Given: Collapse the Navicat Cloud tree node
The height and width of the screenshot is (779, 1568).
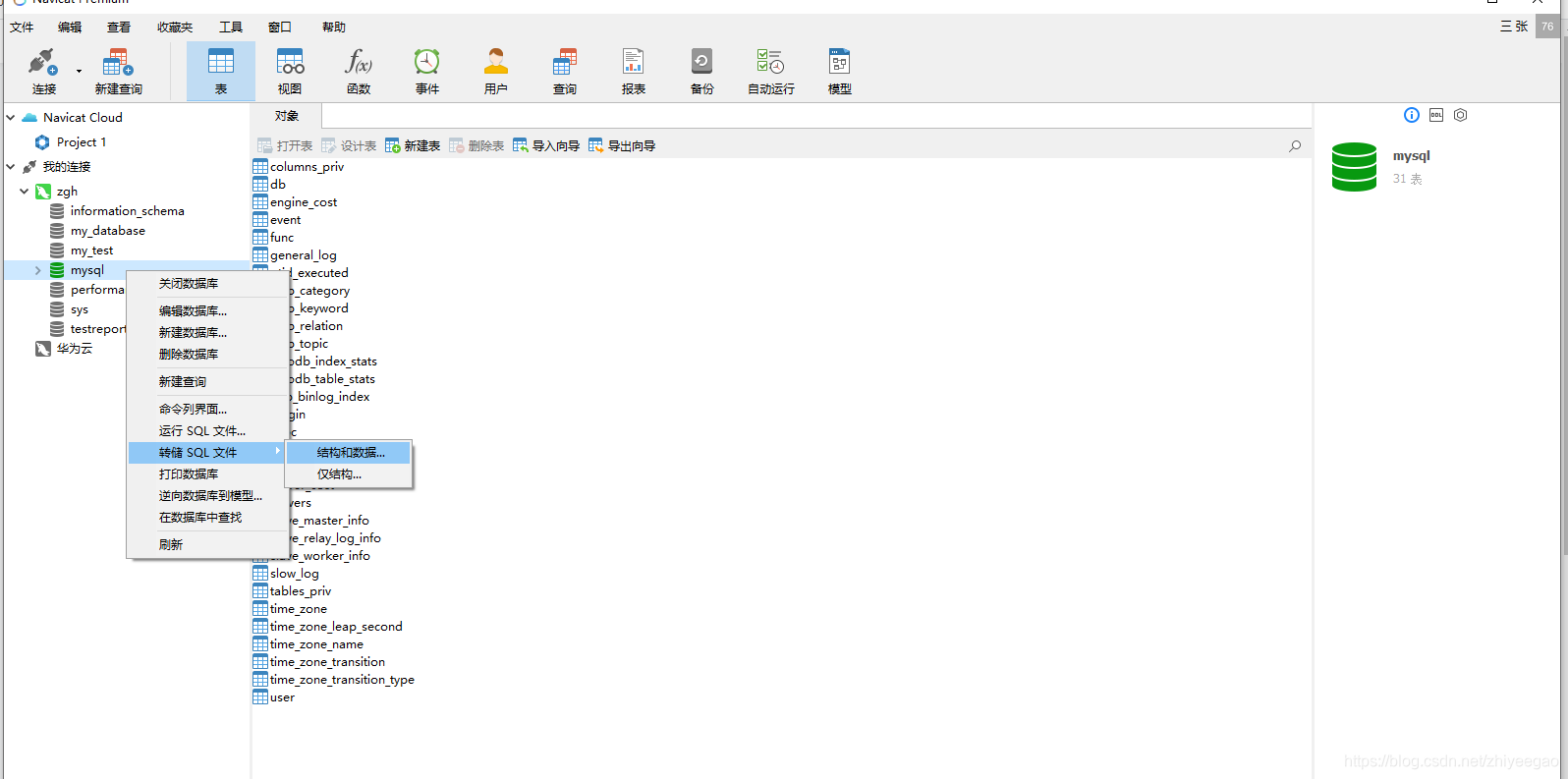Looking at the screenshot, I should (11, 117).
